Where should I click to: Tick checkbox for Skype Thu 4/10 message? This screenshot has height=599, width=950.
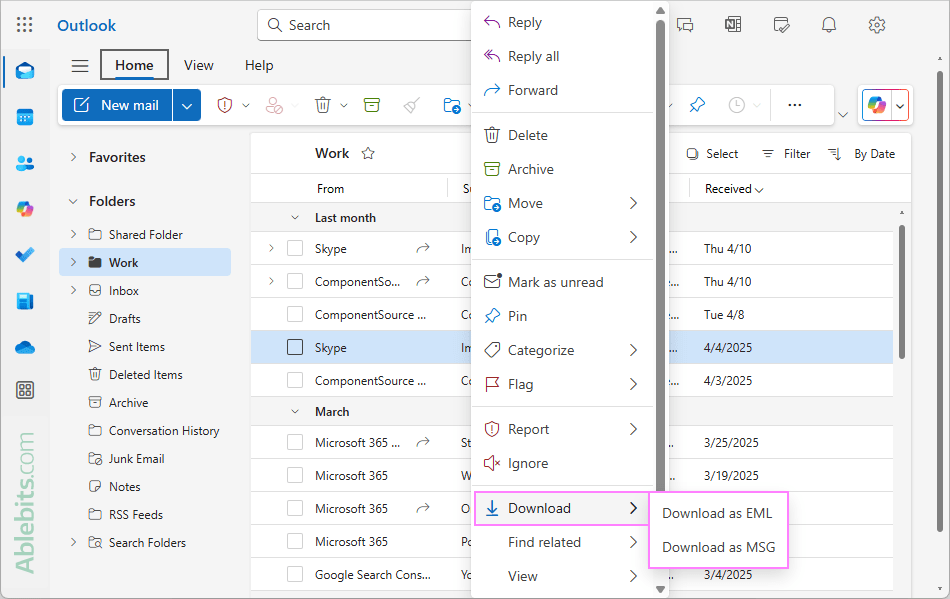click(x=295, y=248)
